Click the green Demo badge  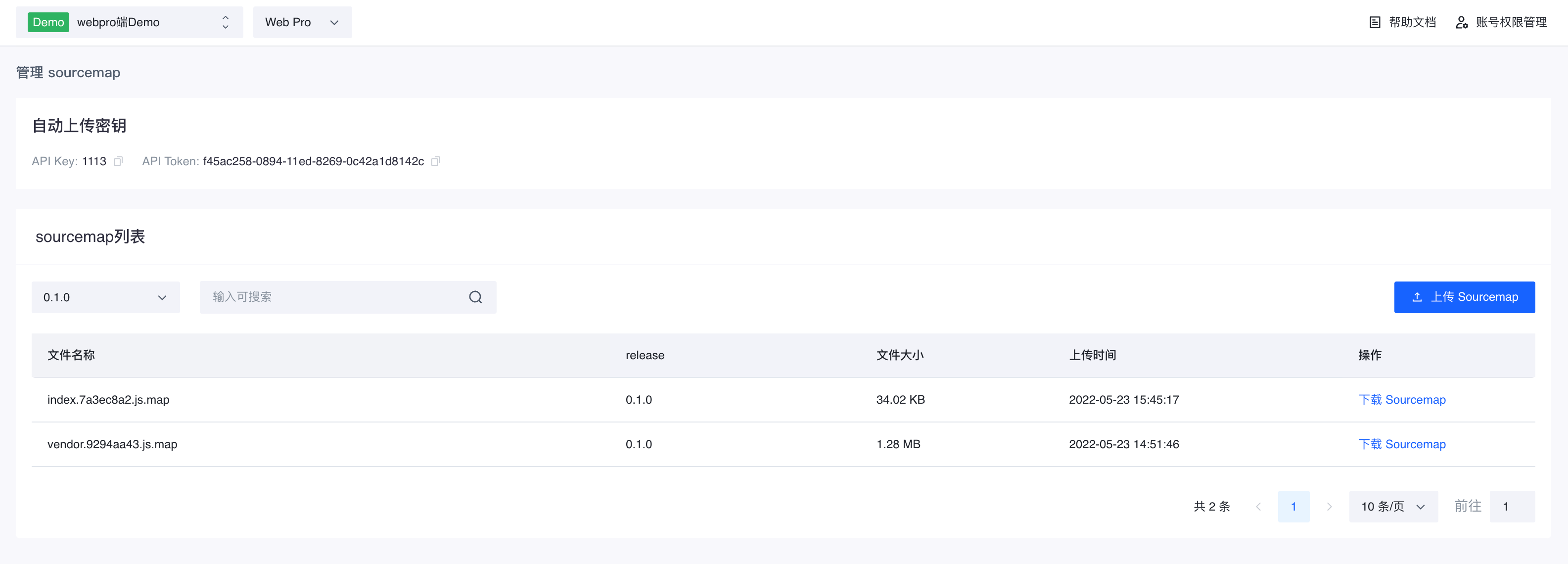click(x=48, y=23)
